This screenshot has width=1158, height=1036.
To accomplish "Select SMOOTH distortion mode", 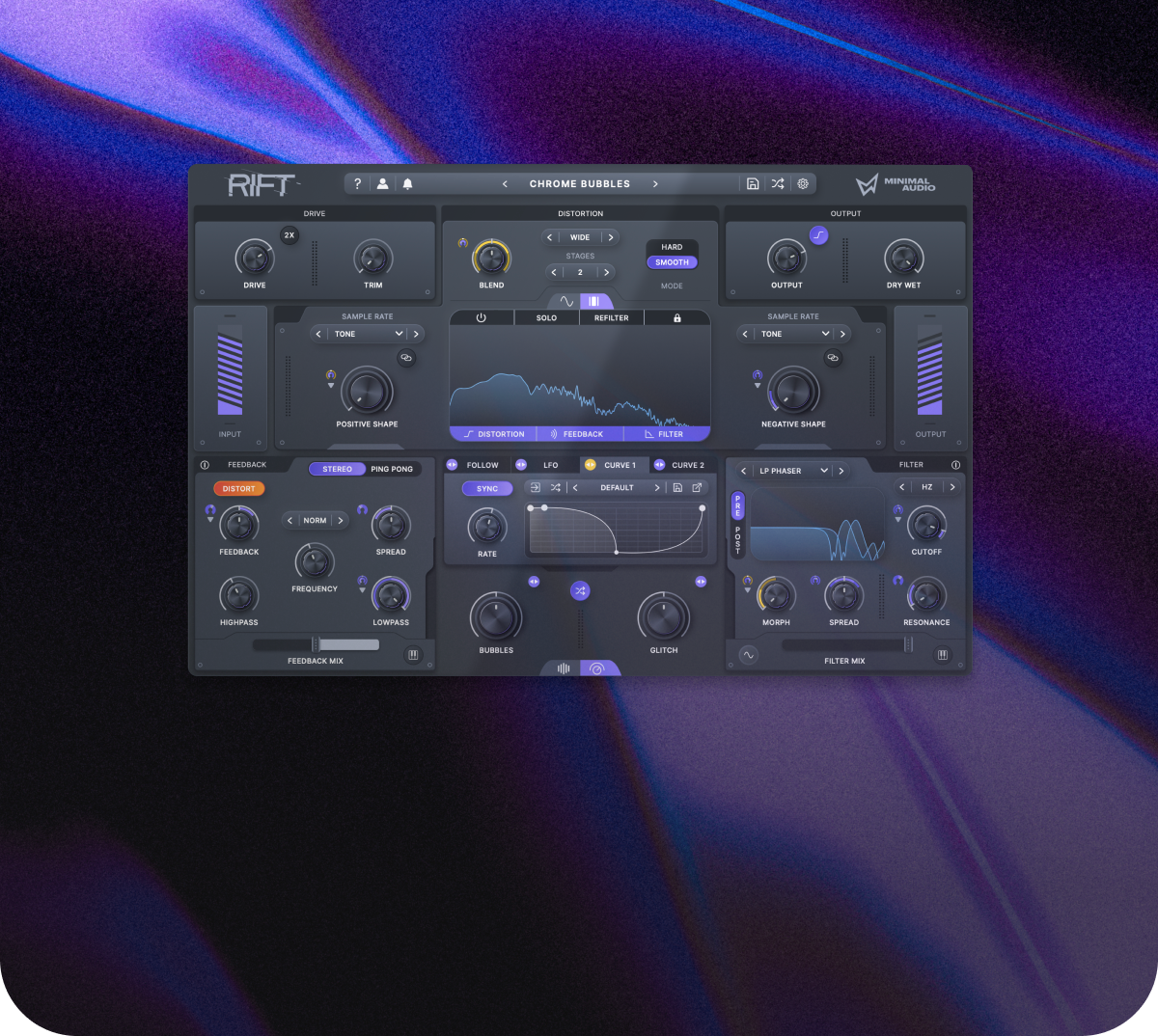I will (x=673, y=262).
